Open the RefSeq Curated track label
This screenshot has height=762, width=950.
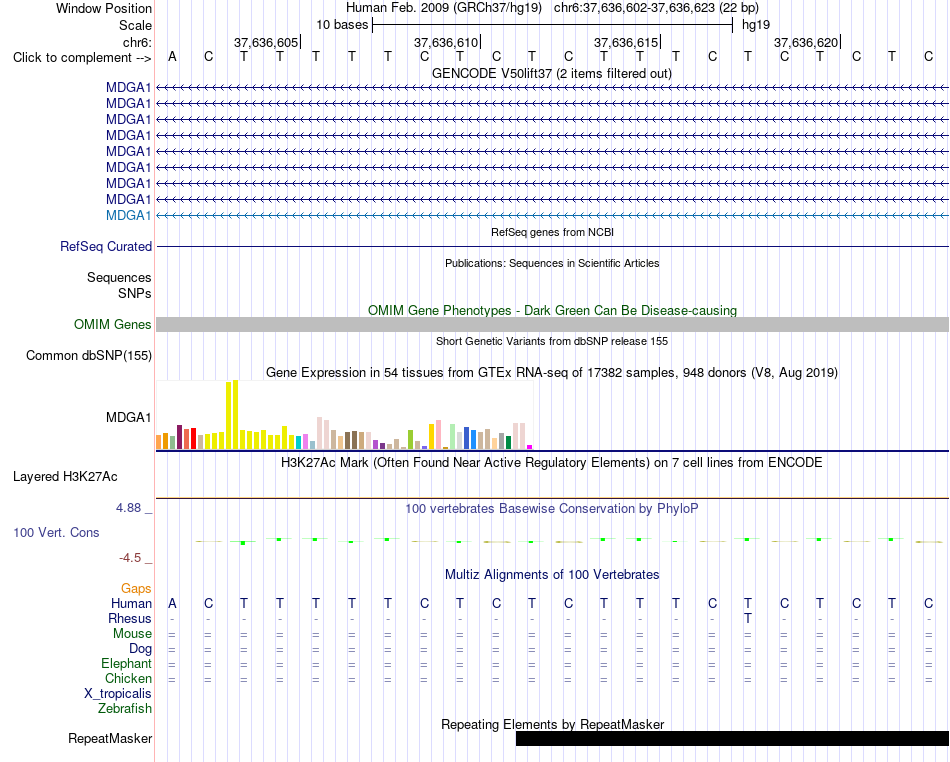point(105,247)
